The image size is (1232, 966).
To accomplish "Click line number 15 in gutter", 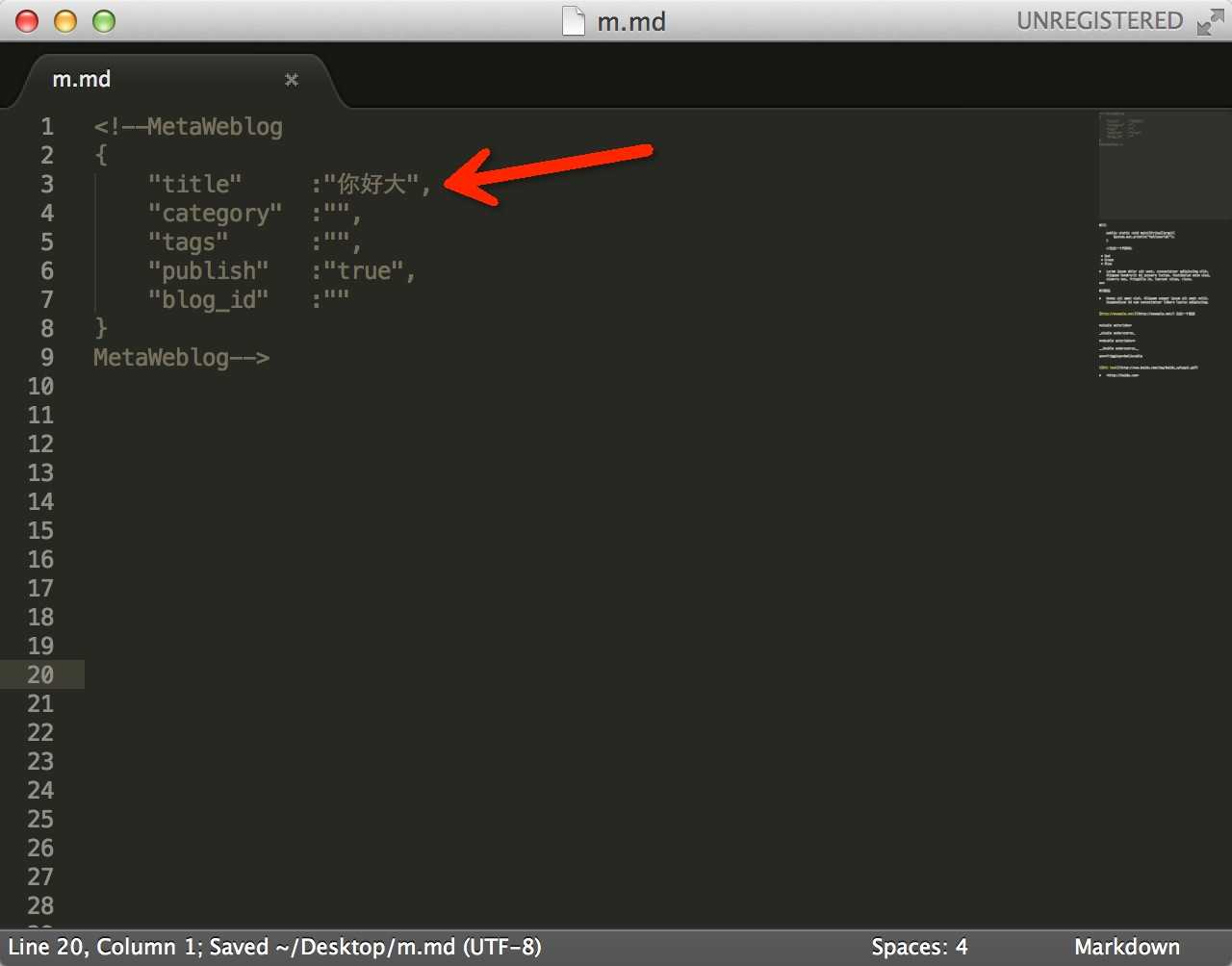I will tap(40, 531).
